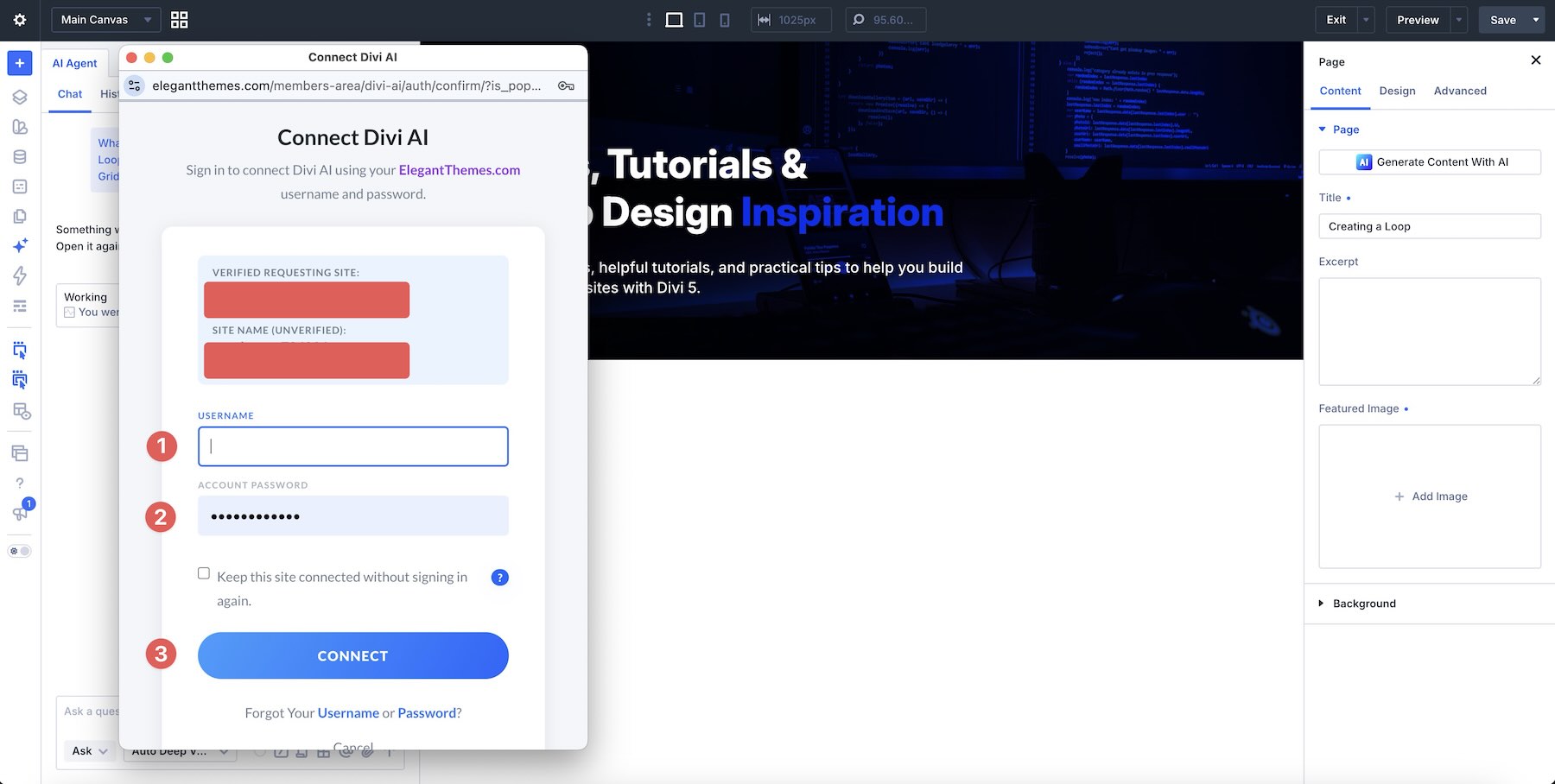Viewport: 1555px width, 784px height.
Task: Open the dropdown arrow next to Save
Action: (1536, 20)
